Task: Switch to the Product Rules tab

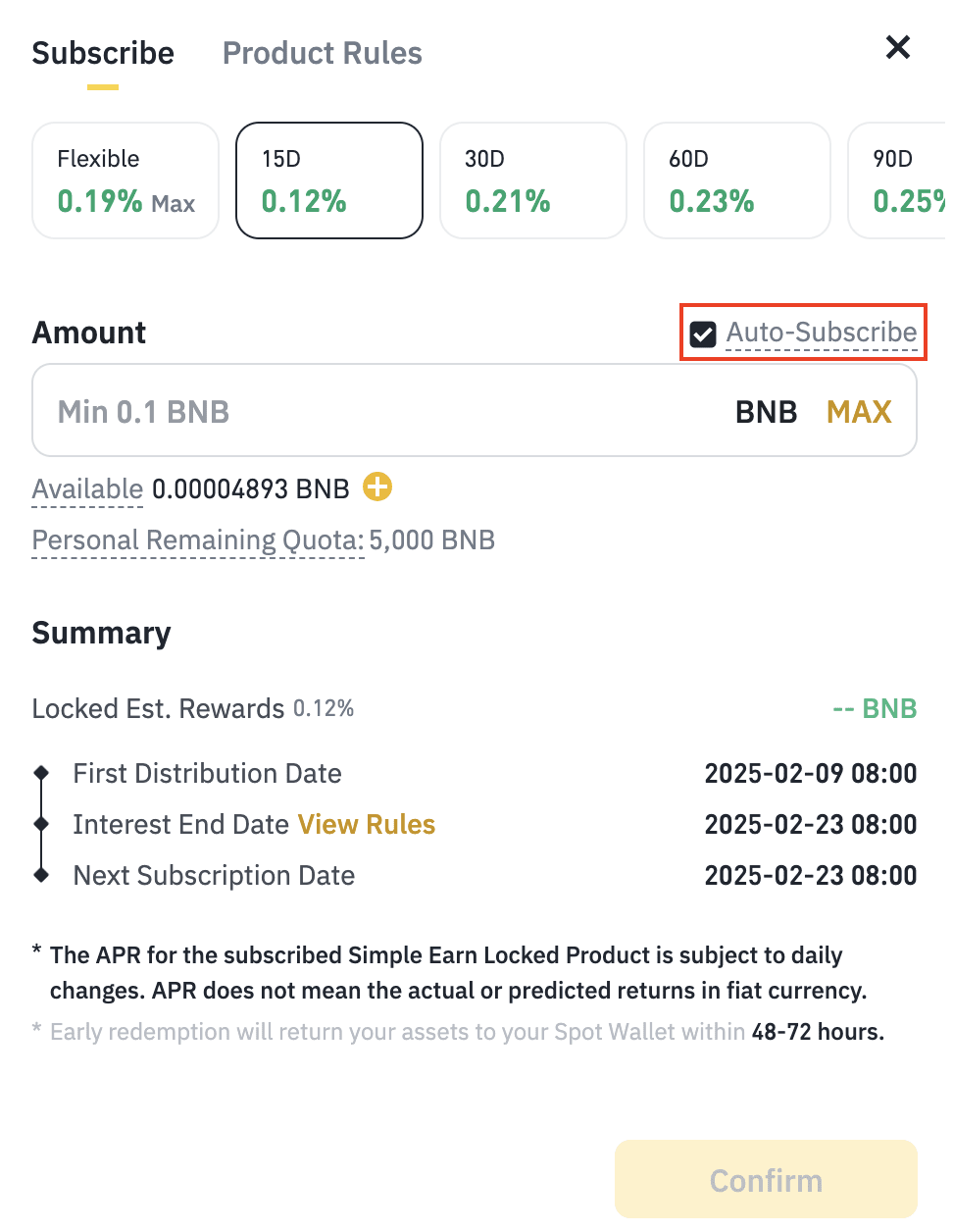Action: [322, 53]
